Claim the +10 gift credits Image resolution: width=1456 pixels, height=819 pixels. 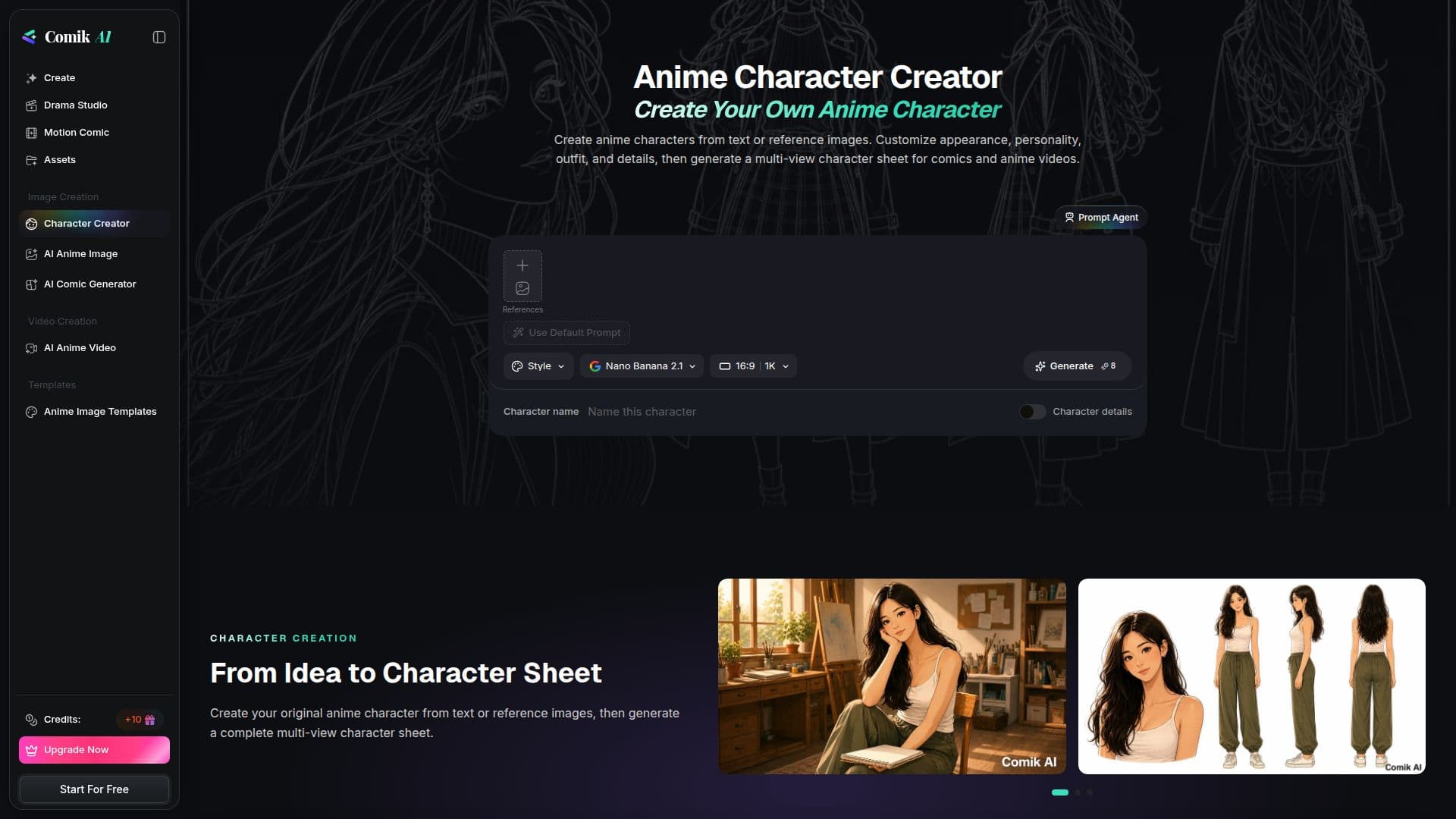click(140, 720)
